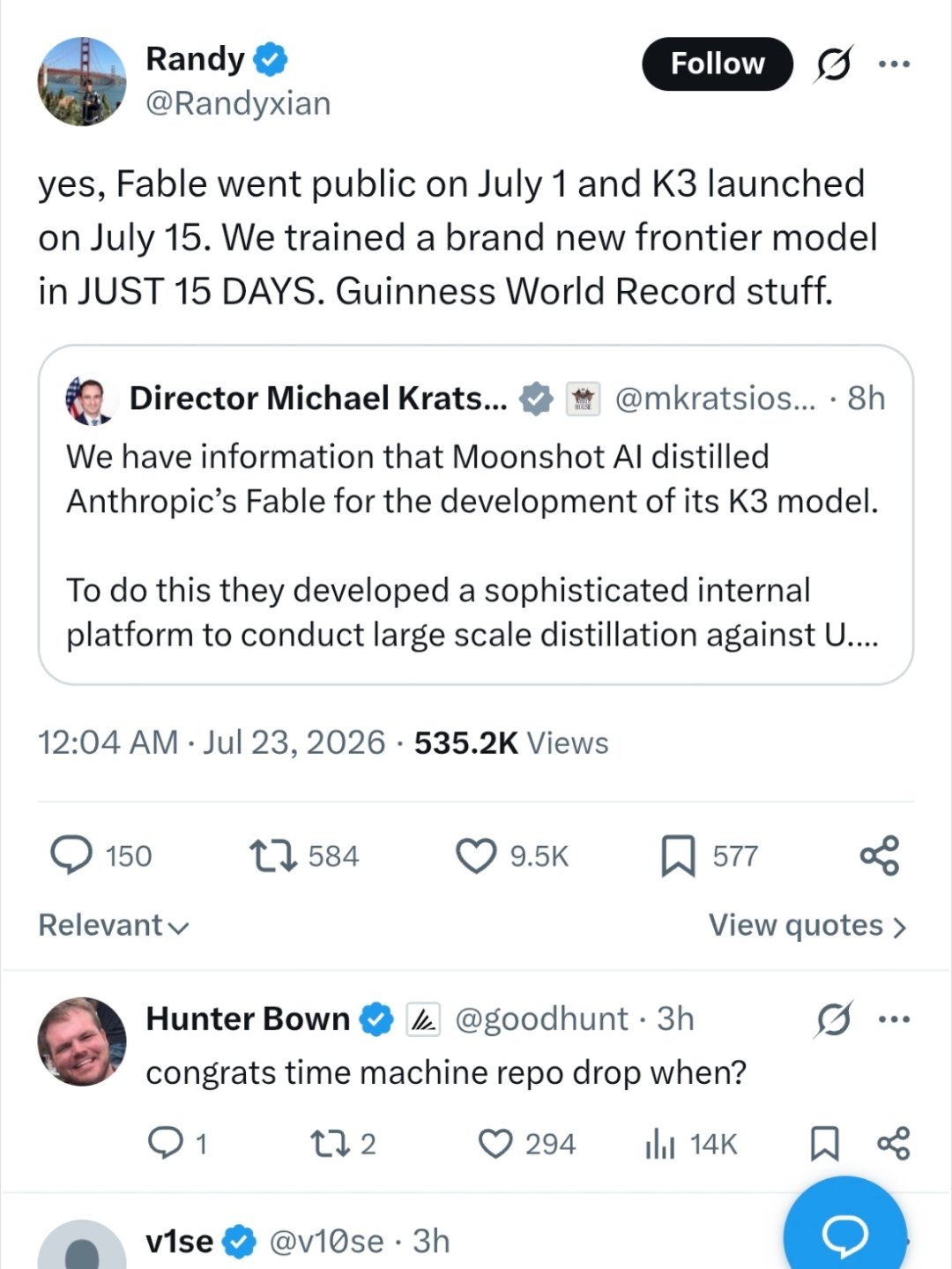Open quoted post from Director Michael Kratsios

point(475,515)
